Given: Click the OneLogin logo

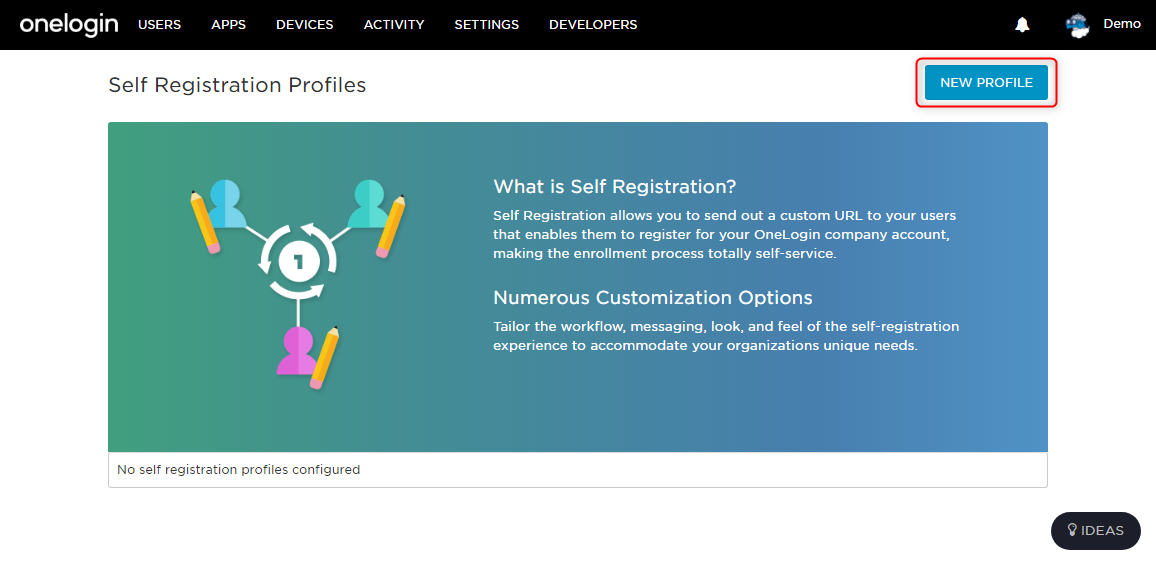Looking at the screenshot, I should pos(69,24).
